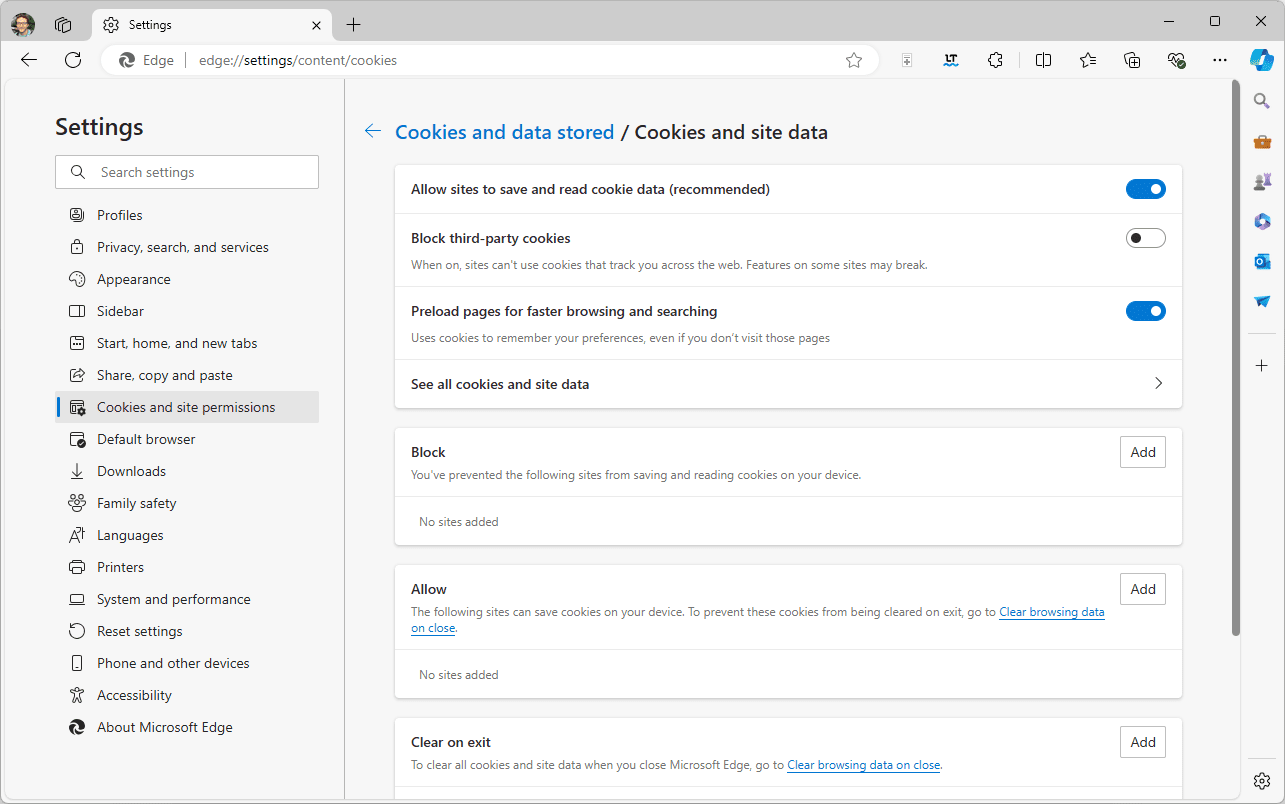Image resolution: width=1285 pixels, height=804 pixels.
Task: Click the Search settings input field
Action: (187, 172)
